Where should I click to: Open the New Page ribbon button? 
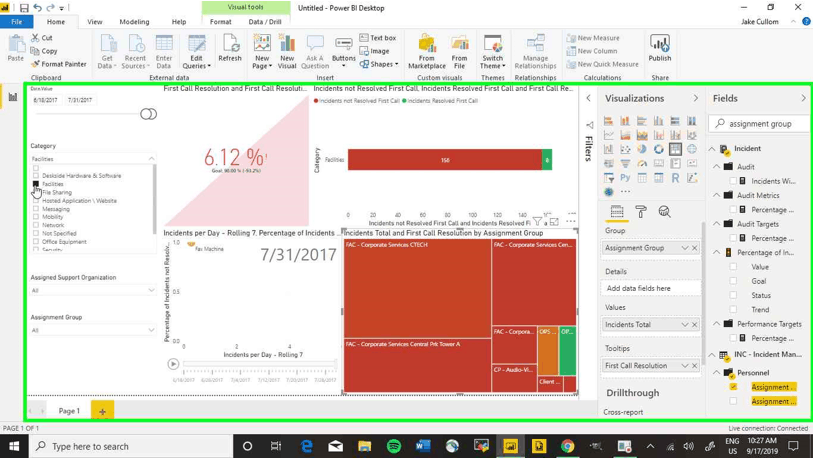pyautogui.click(x=262, y=51)
